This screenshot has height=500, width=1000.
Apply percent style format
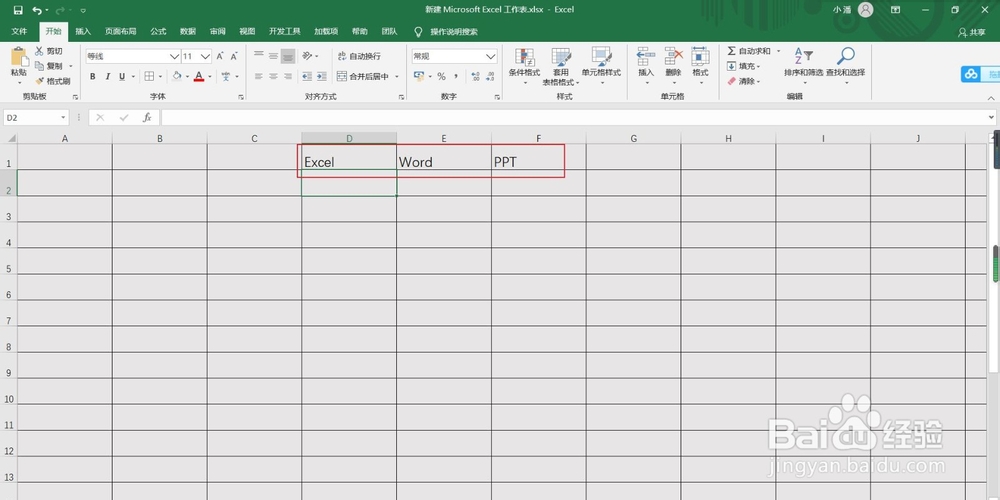[441, 77]
